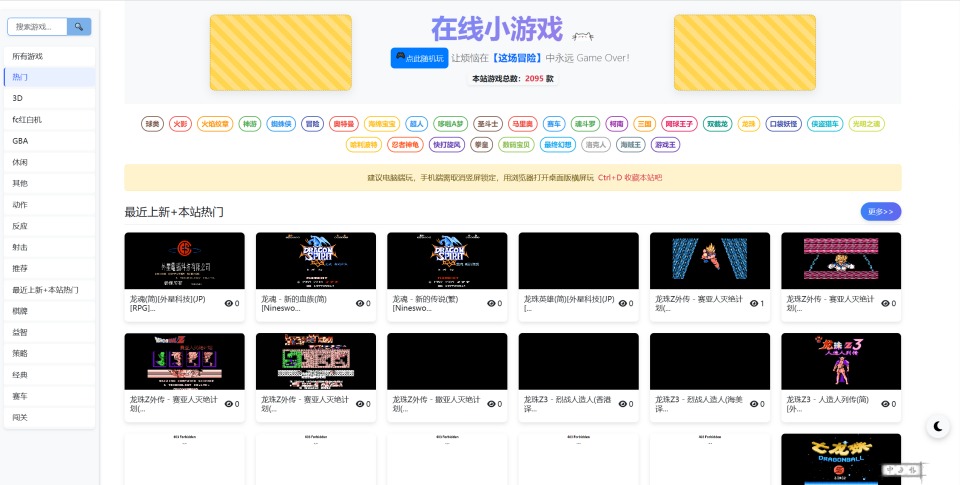Click the eye icon on 龙魂 - 新的血族 card

360,303
